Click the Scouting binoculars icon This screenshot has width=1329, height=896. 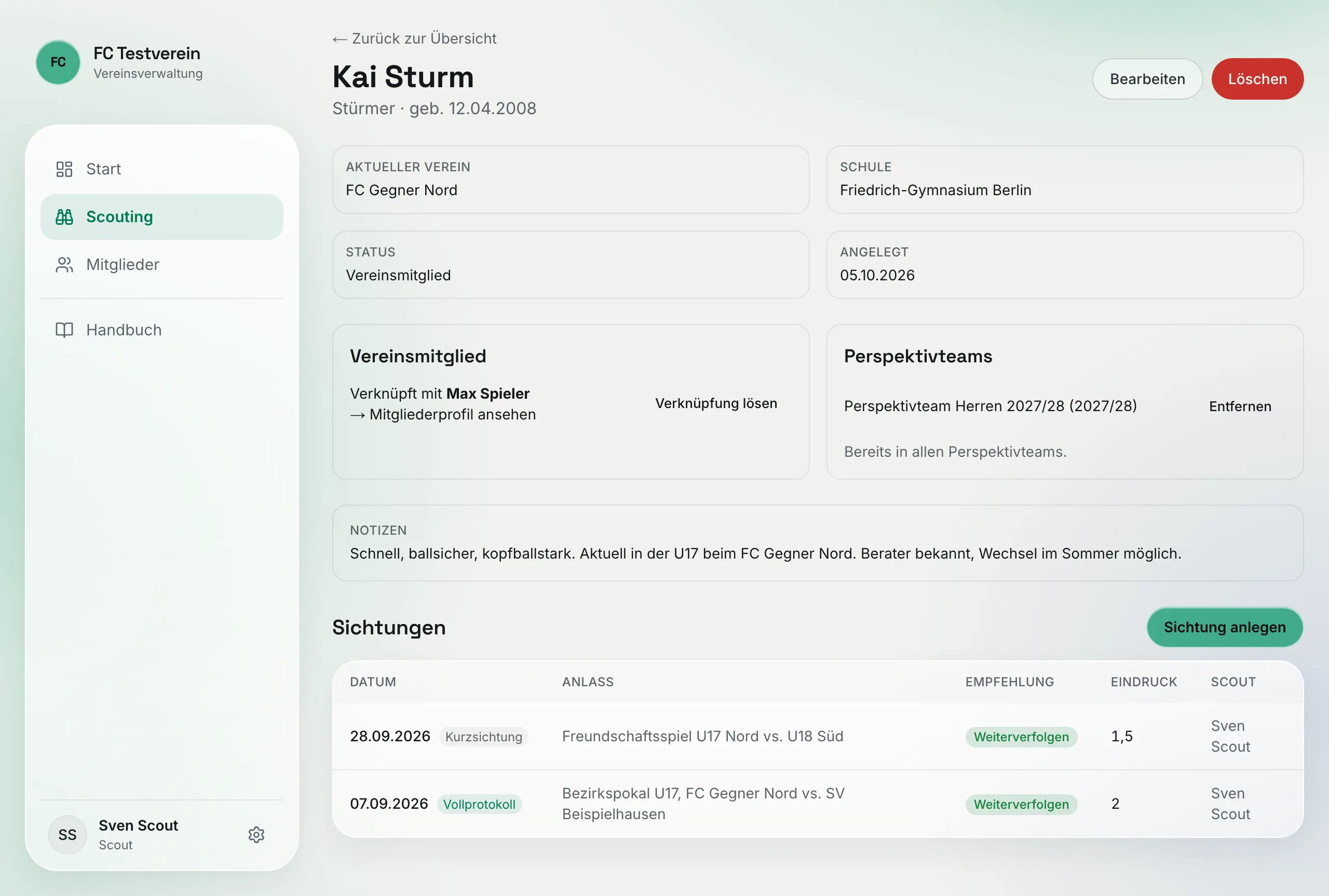[x=64, y=217]
